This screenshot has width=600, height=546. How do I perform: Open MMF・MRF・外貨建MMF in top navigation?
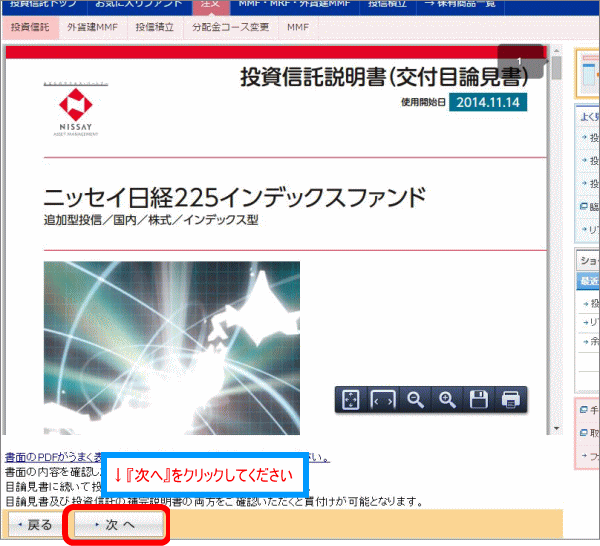pyautogui.click(x=294, y=5)
